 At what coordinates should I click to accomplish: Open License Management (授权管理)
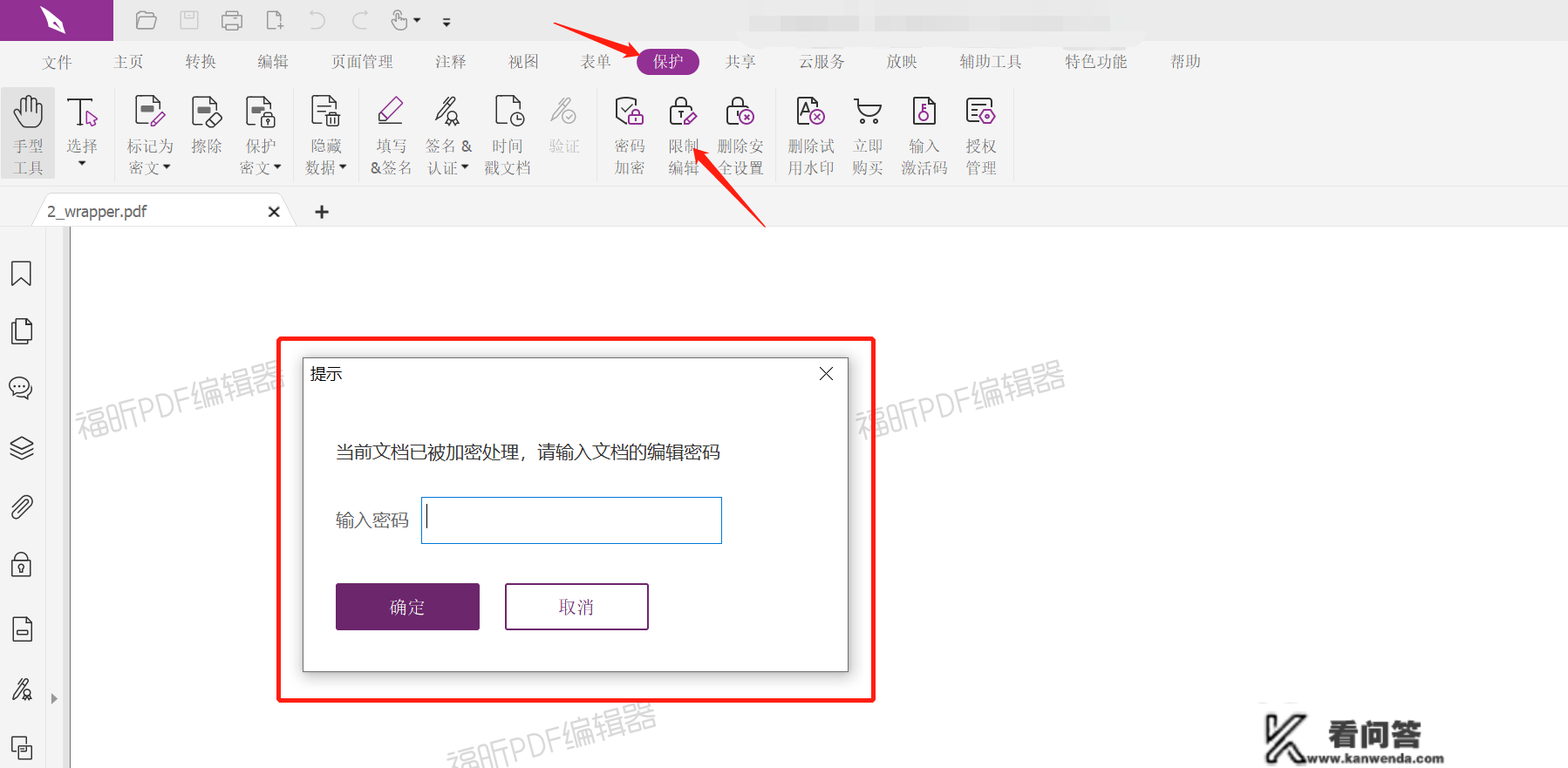pyautogui.click(x=980, y=135)
